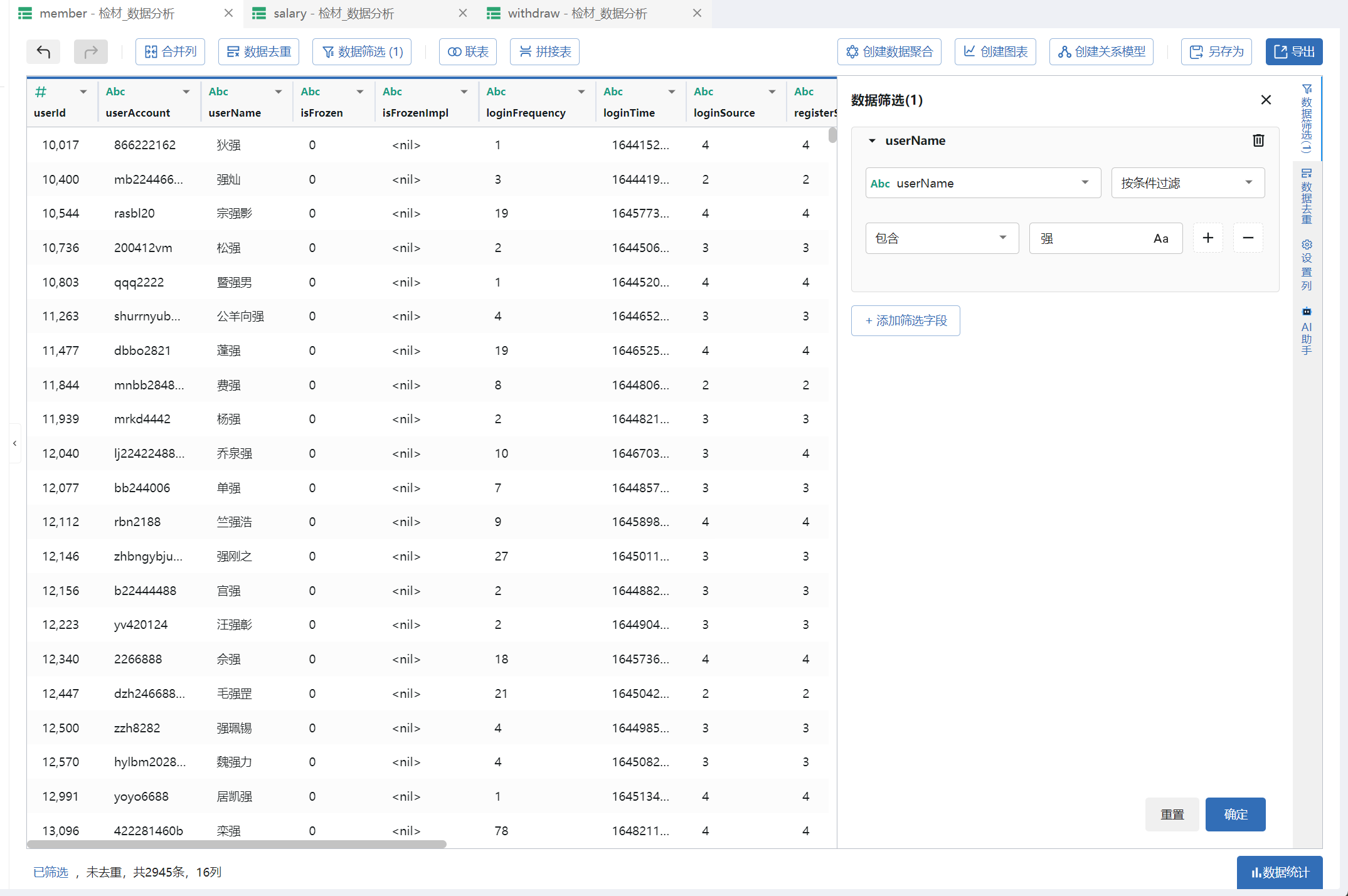Switch to the salary tab
This screenshot has height=896, width=1348.
(334, 13)
